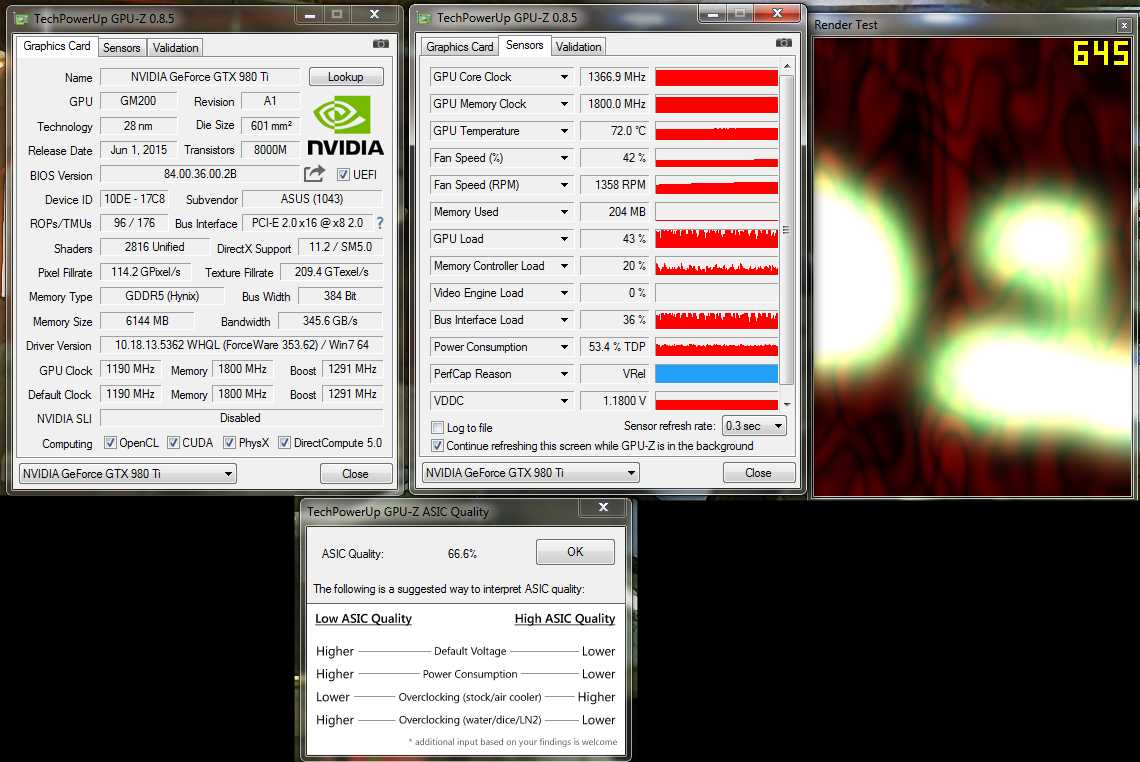Open the Bus Interface Load dropdown
The width and height of the screenshot is (1140, 762).
564,320
